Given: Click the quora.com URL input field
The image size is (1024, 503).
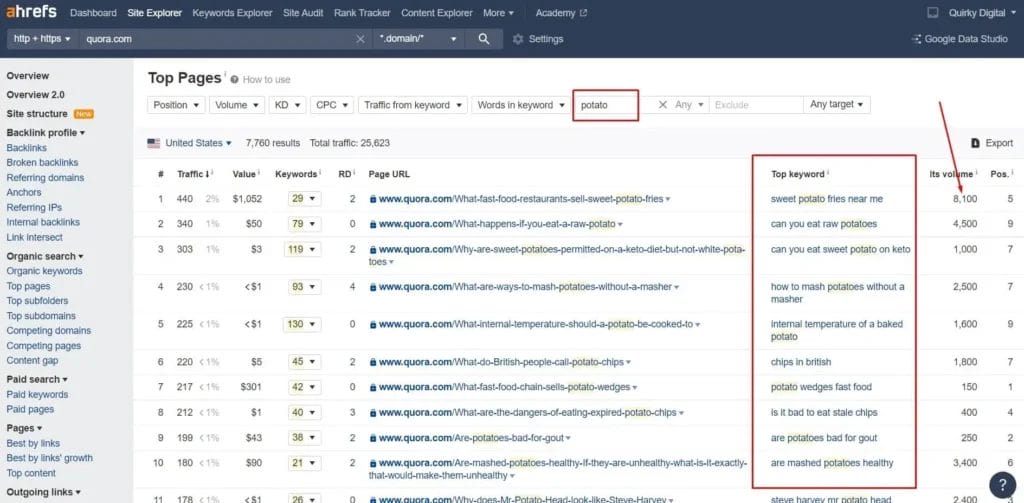Looking at the screenshot, I should [219, 39].
